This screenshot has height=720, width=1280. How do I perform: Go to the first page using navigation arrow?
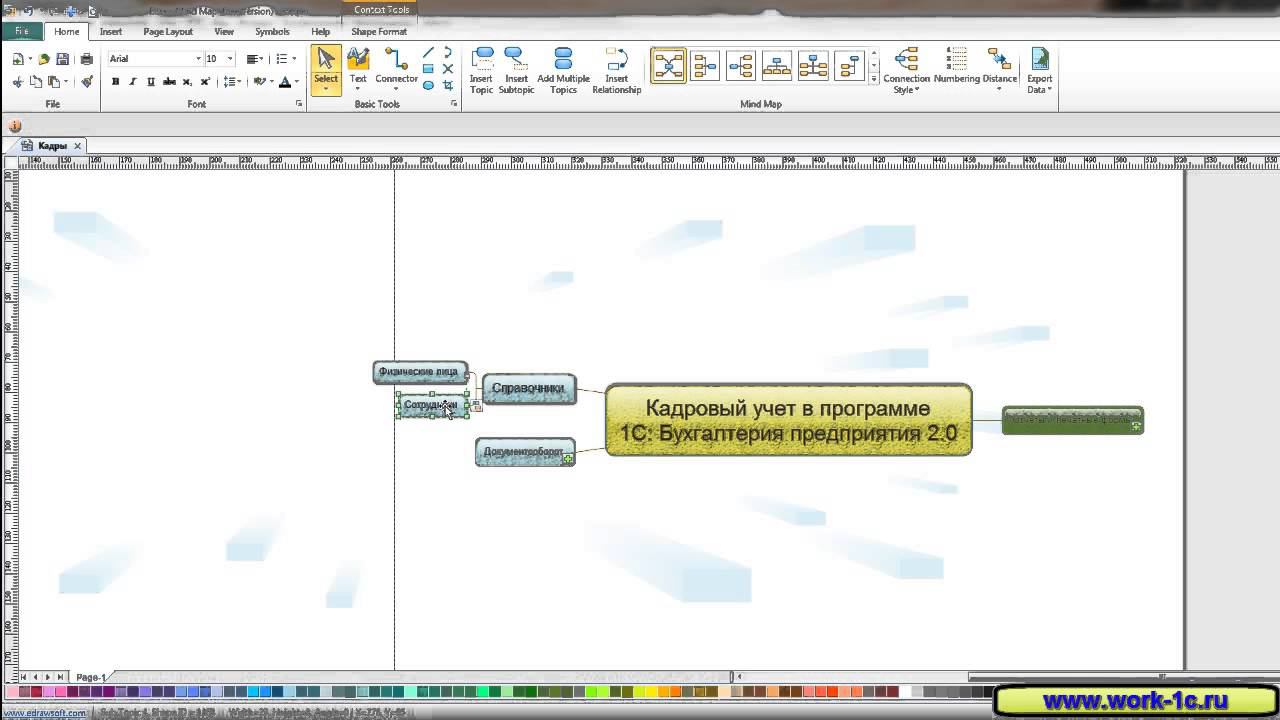pos(23,677)
